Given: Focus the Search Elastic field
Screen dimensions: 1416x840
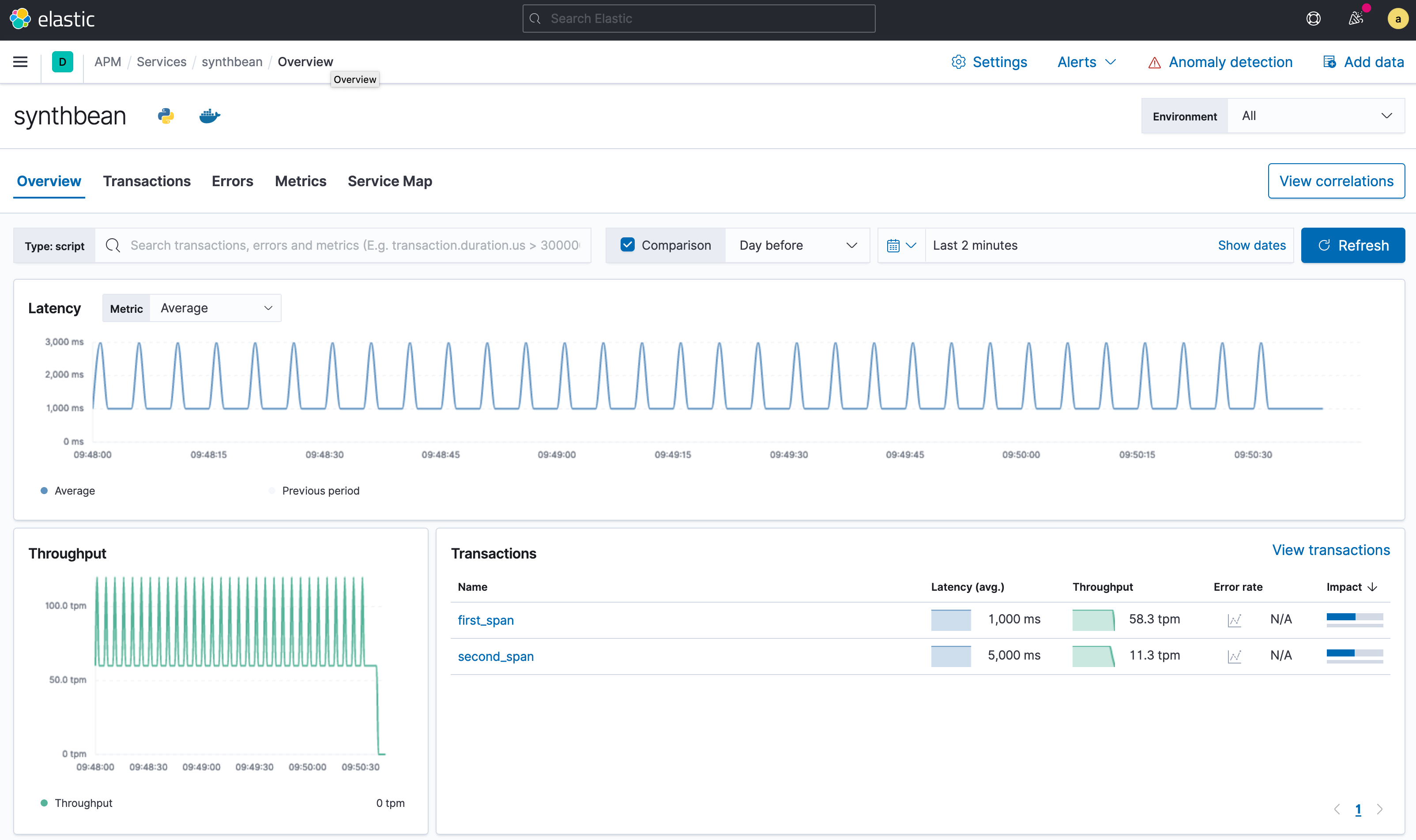Looking at the screenshot, I should point(699,19).
